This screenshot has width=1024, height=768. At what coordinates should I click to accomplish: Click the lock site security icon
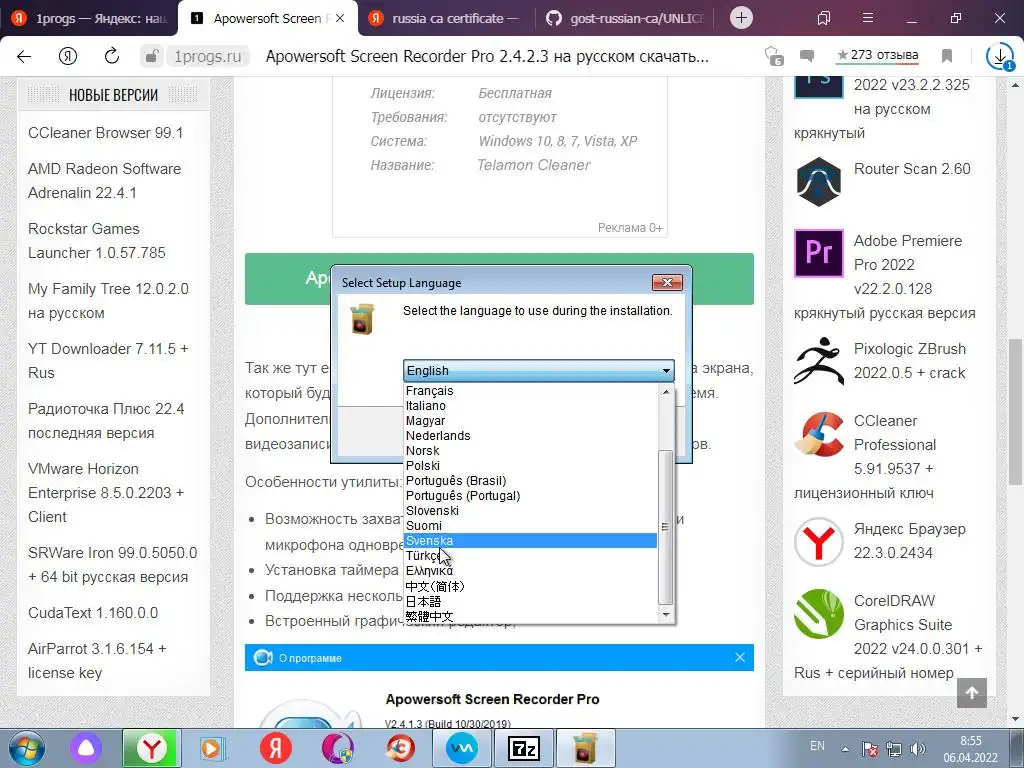(x=151, y=56)
